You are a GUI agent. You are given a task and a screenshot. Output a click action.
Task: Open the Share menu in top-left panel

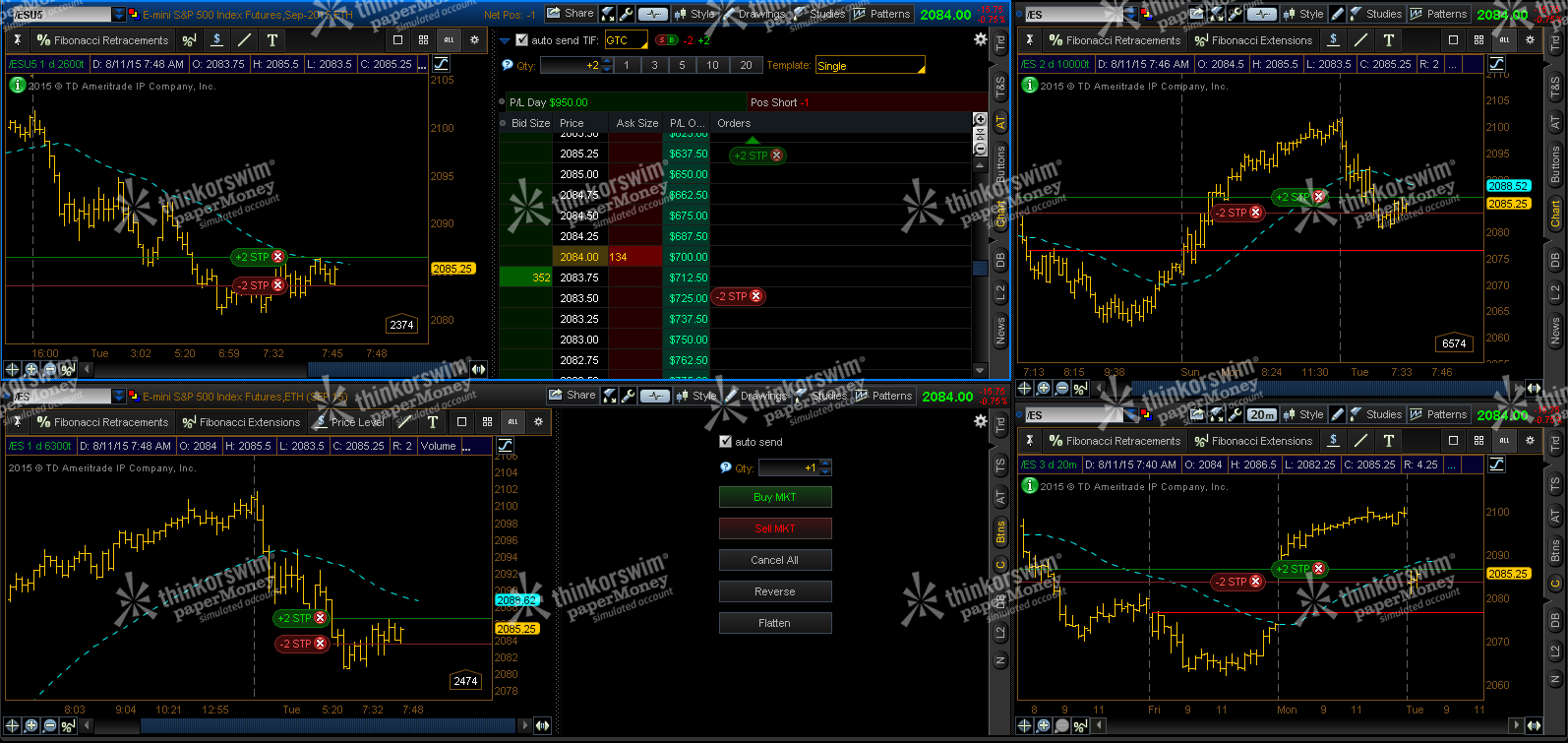571,14
